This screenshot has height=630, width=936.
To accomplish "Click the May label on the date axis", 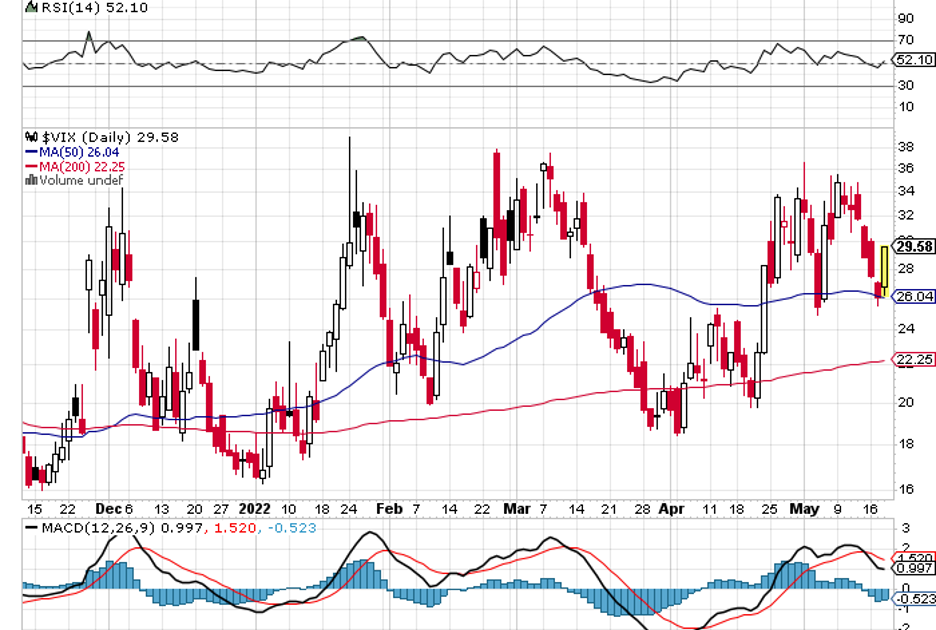I will [804, 508].
